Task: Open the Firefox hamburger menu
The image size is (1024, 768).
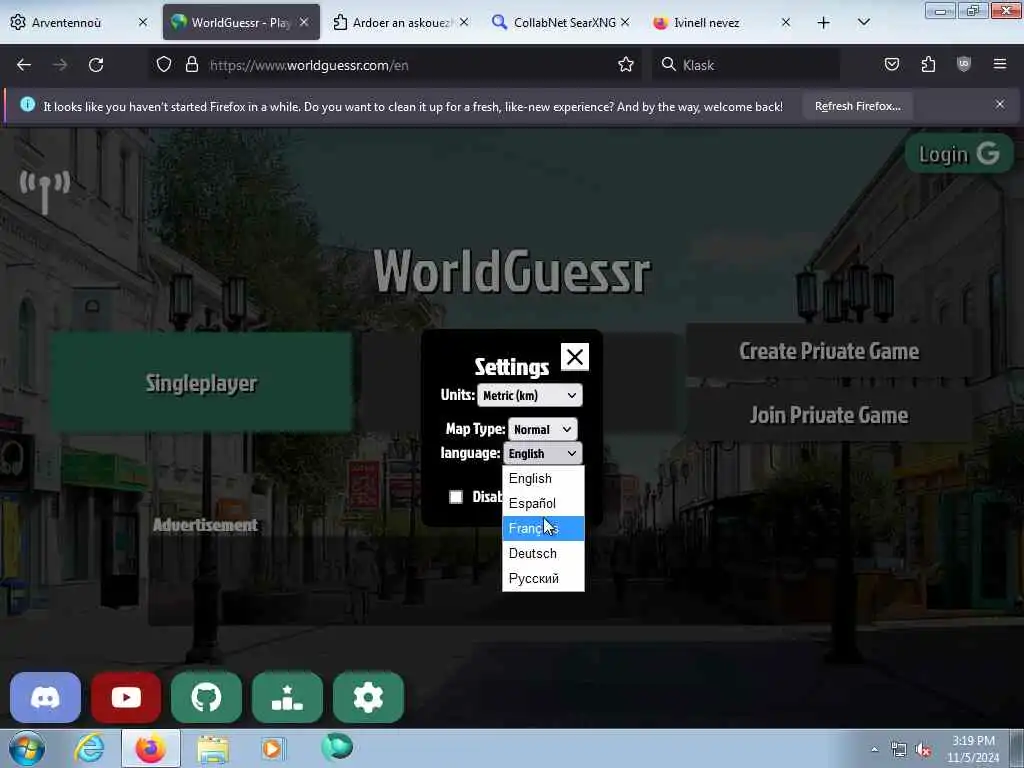Action: coord(999,64)
